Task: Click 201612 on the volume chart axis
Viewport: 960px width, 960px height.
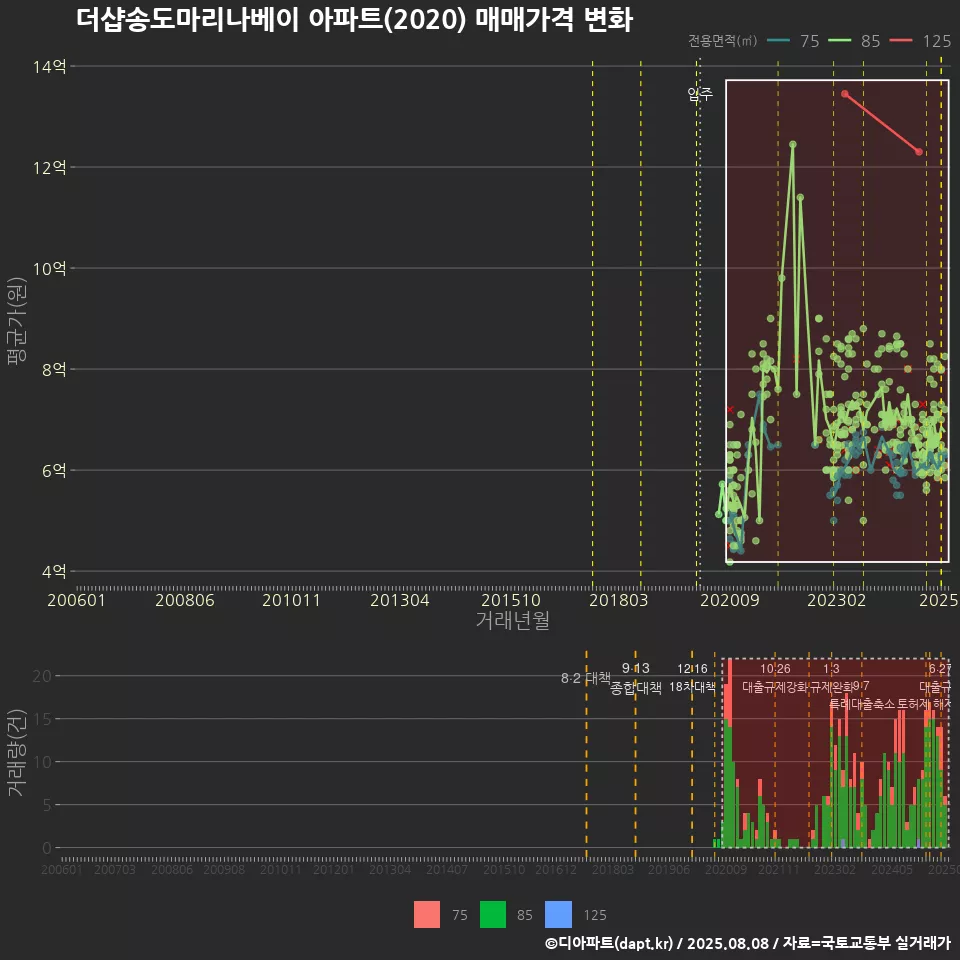Action: click(x=556, y=869)
